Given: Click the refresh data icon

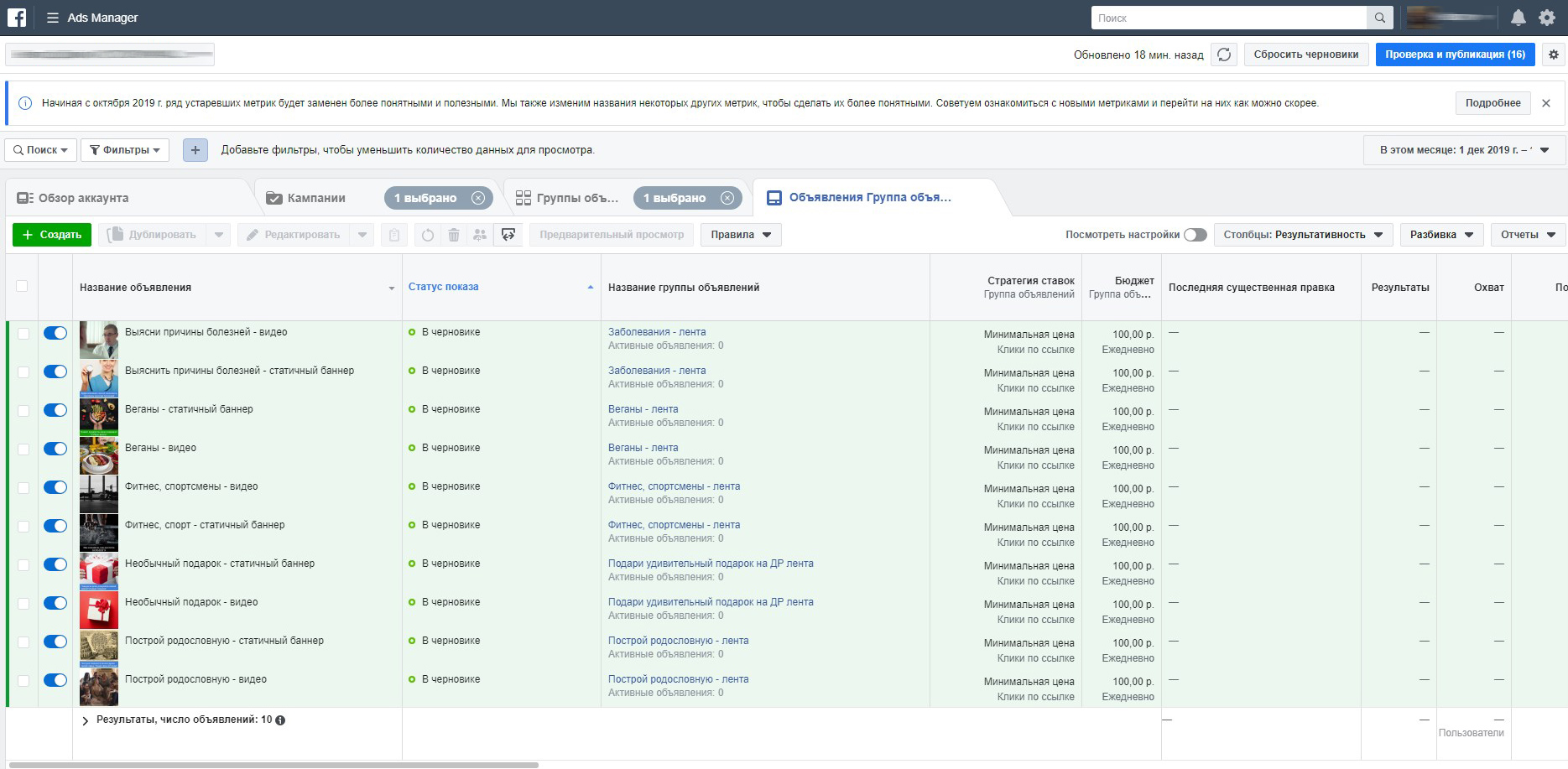Looking at the screenshot, I should point(1224,55).
